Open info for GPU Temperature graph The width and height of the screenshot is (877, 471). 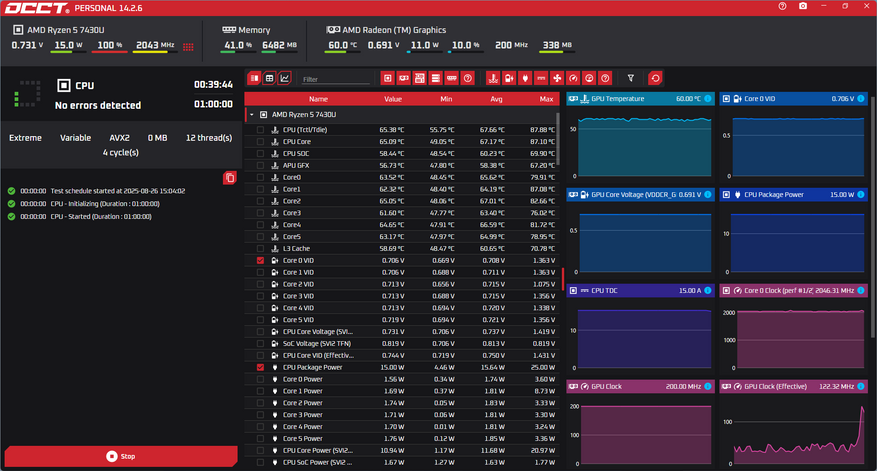coord(708,98)
